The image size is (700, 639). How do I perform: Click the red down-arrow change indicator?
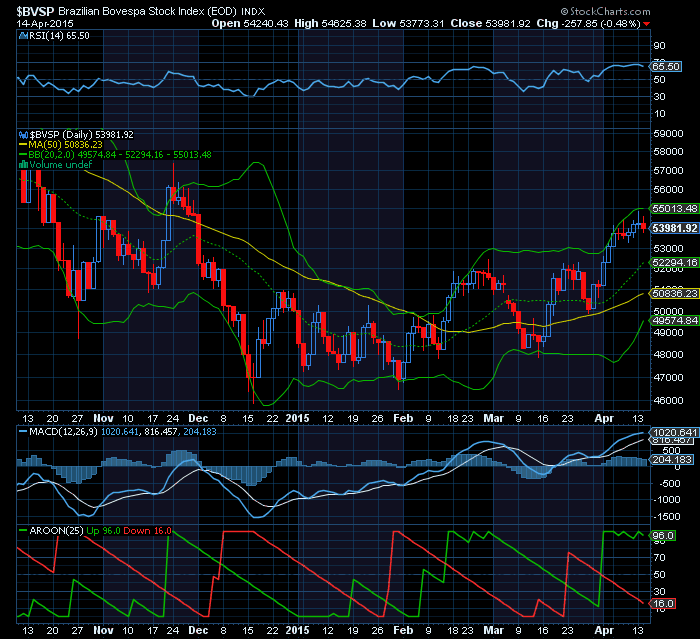pos(647,24)
